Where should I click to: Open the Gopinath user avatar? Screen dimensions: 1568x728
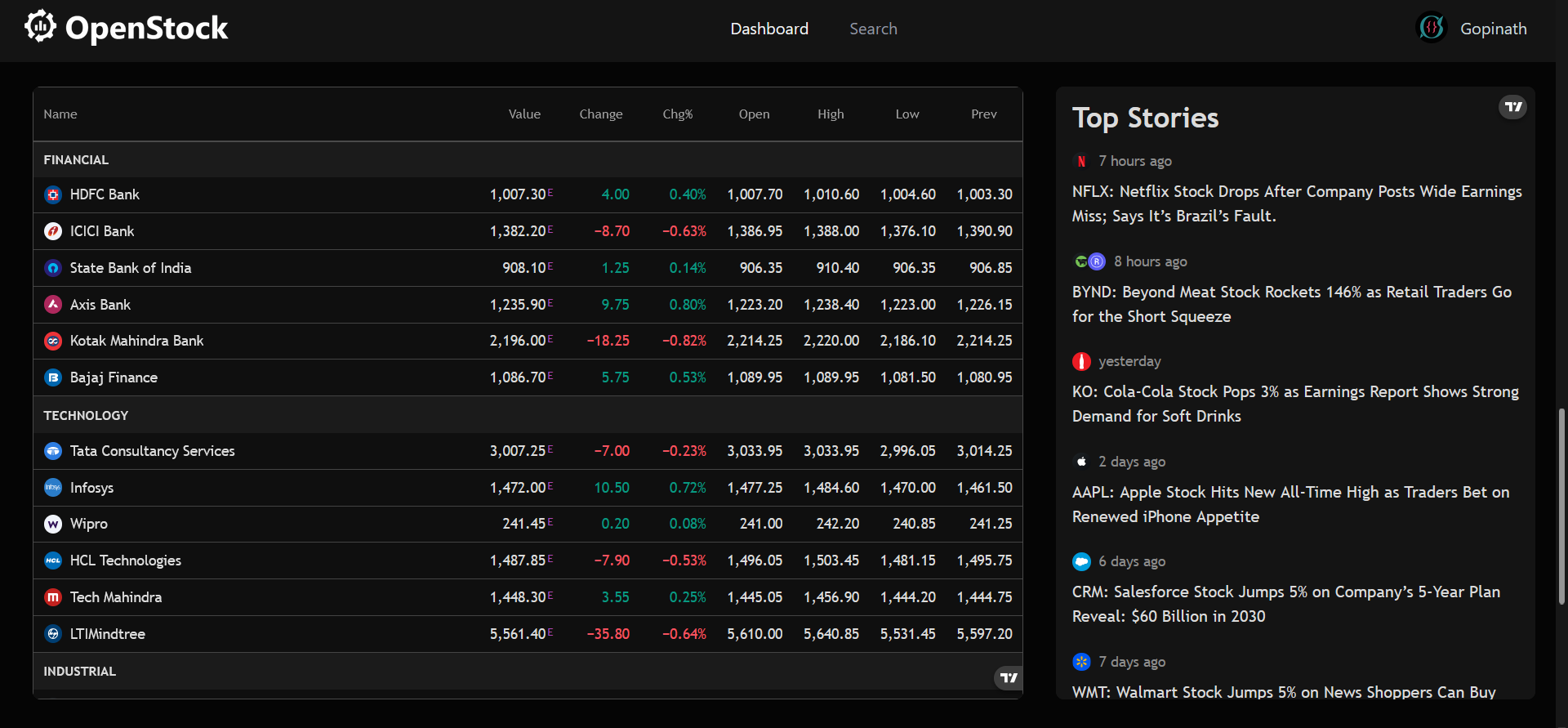click(1432, 28)
